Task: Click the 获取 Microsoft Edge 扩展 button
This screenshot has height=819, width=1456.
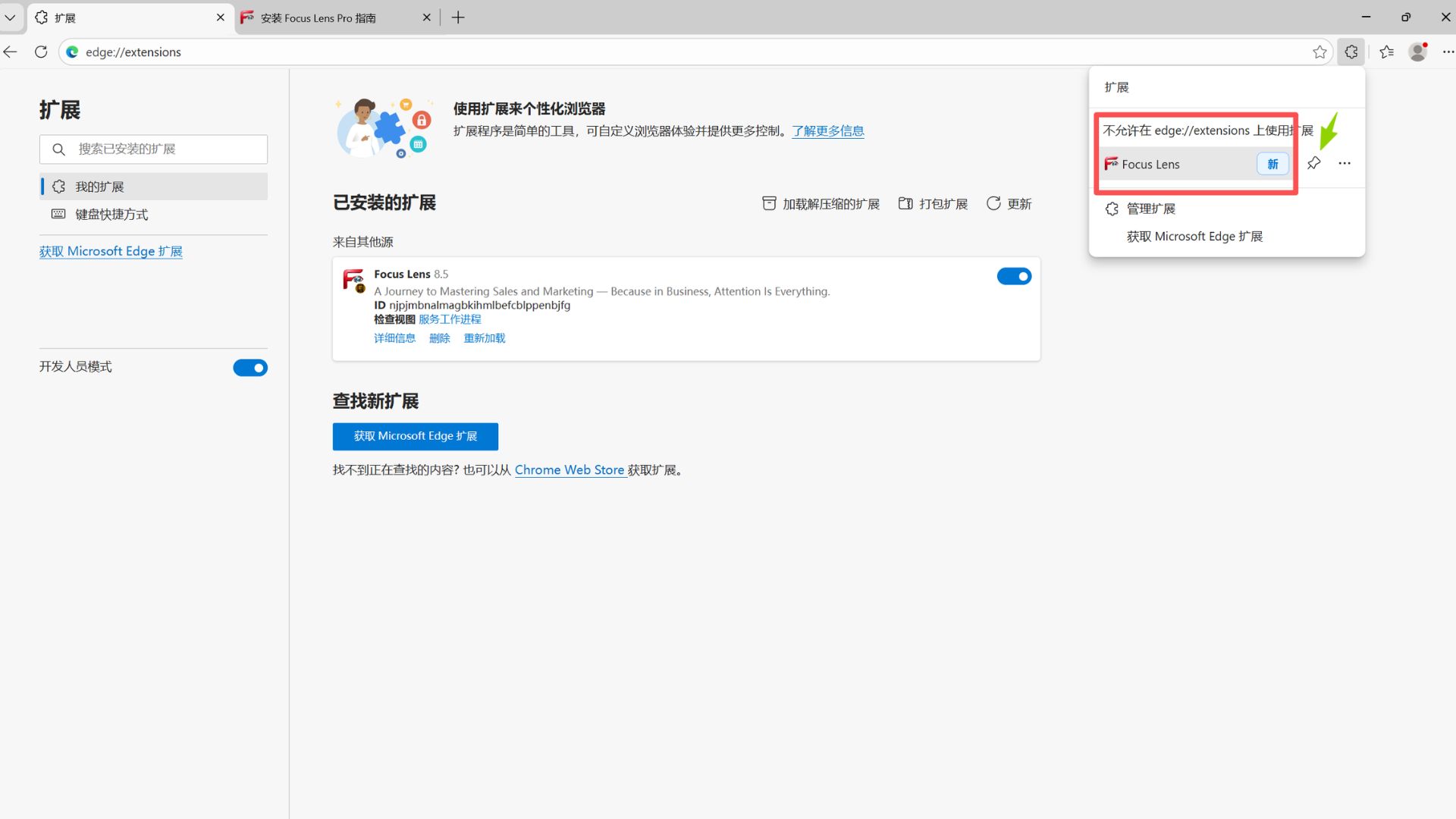Action: tap(415, 436)
